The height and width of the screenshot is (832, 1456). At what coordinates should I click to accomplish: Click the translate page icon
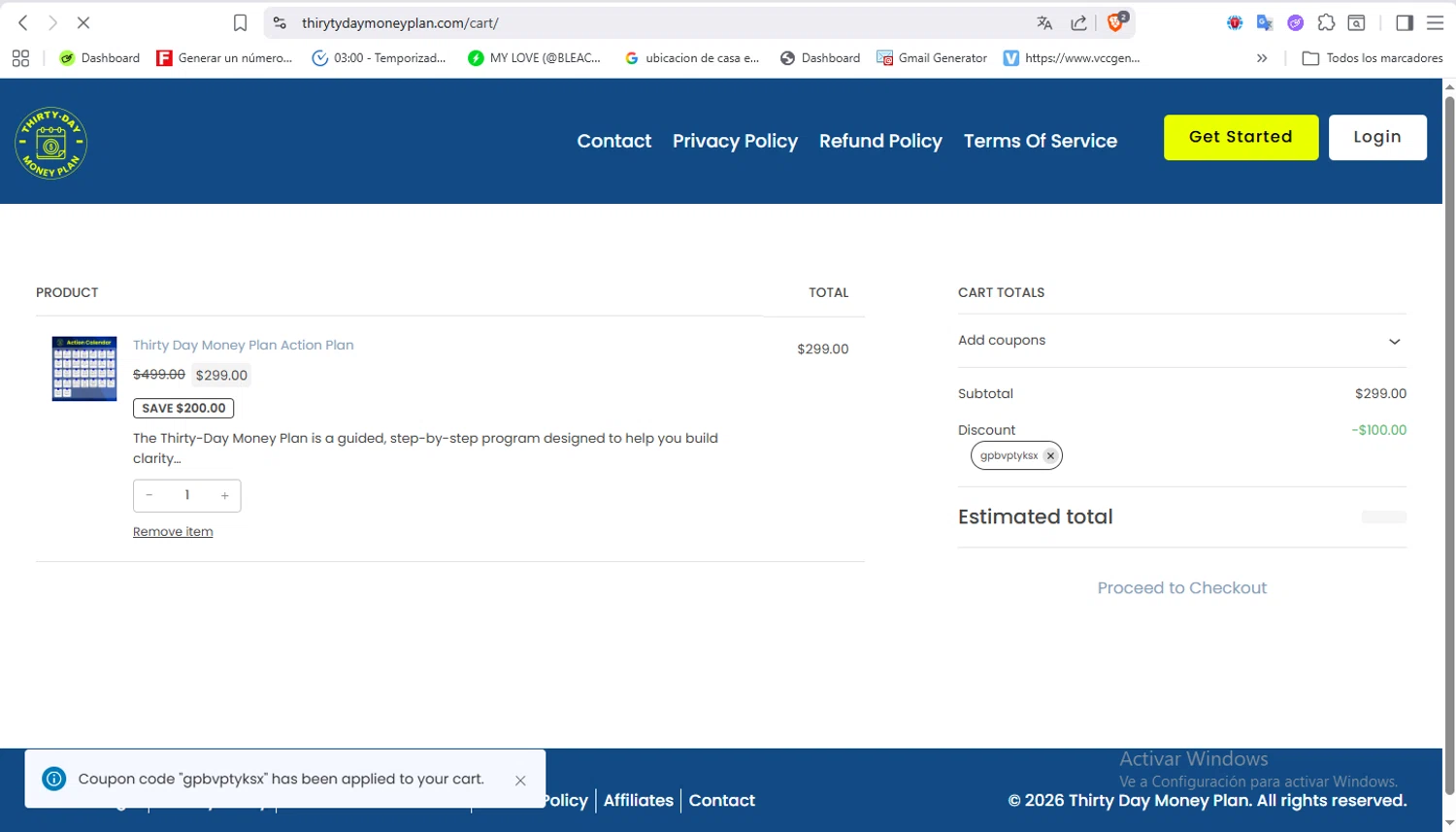pos(1044,22)
